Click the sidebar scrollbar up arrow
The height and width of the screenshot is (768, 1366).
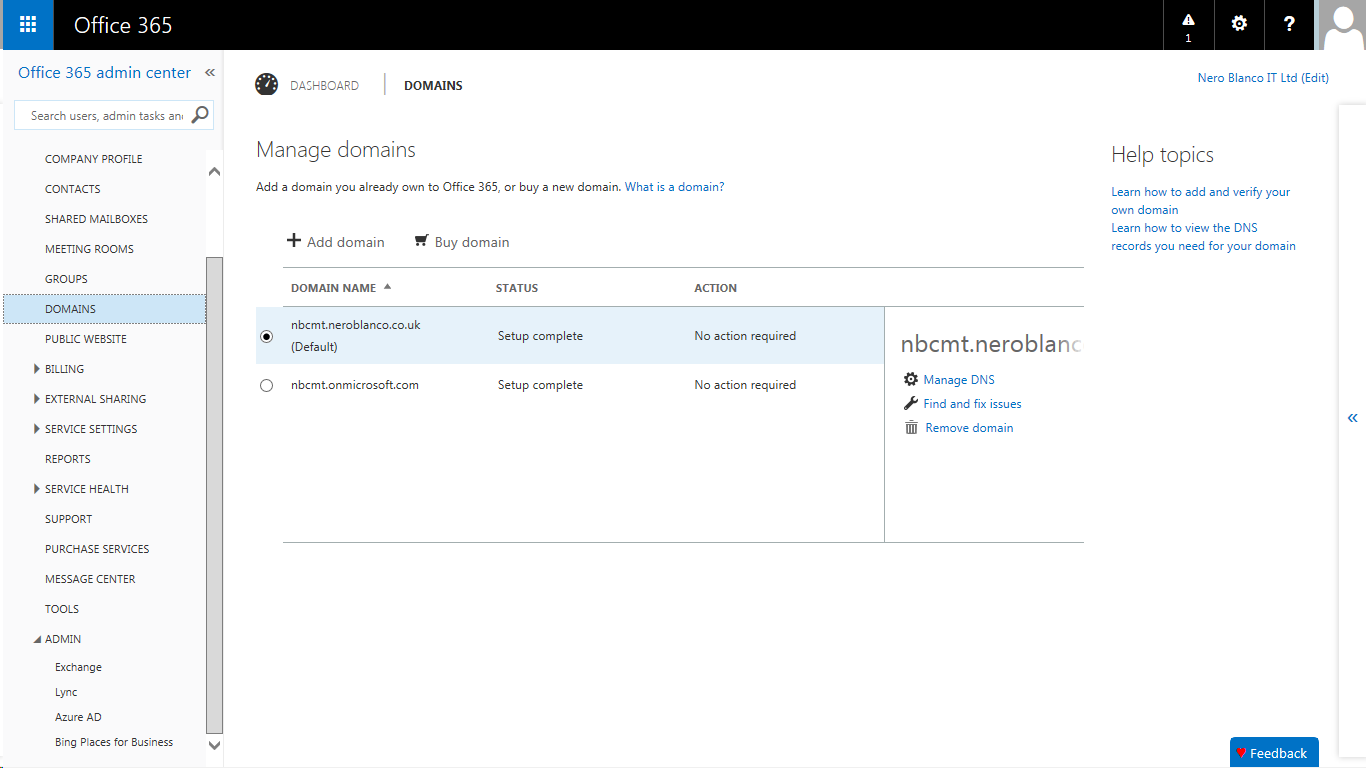[214, 172]
